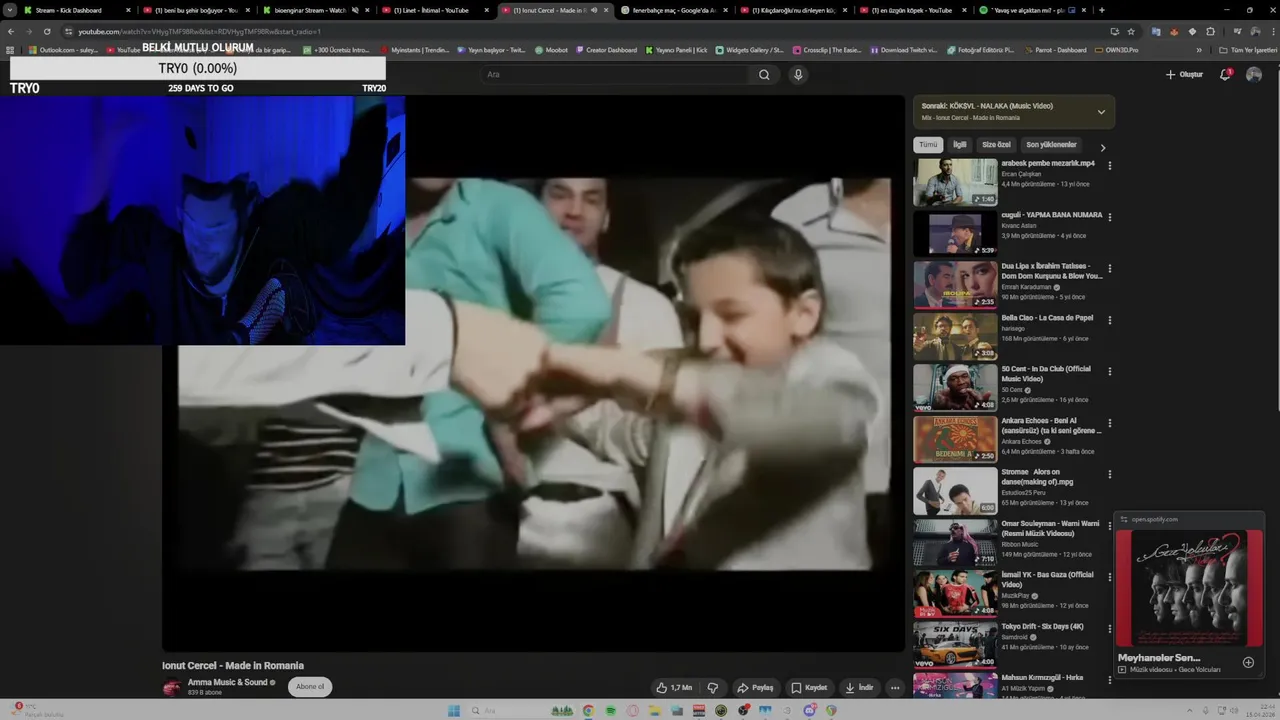
Task: Select the Son yüklenenler filter chip
Action: click(1051, 145)
